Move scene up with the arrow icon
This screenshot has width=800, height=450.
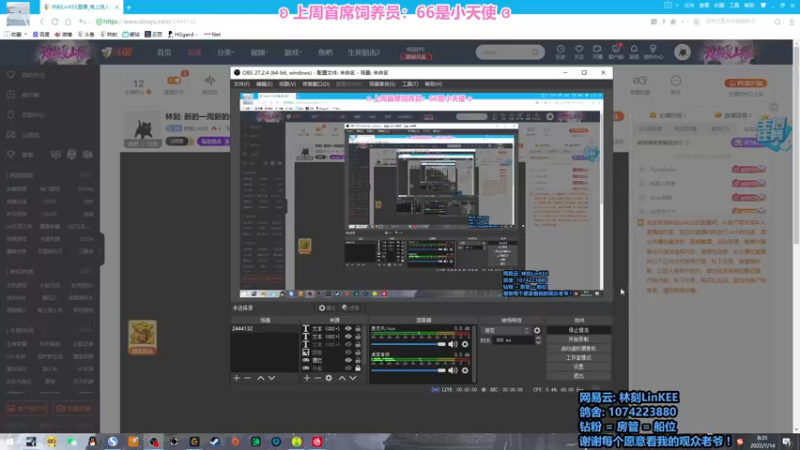[x=261, y=378]
